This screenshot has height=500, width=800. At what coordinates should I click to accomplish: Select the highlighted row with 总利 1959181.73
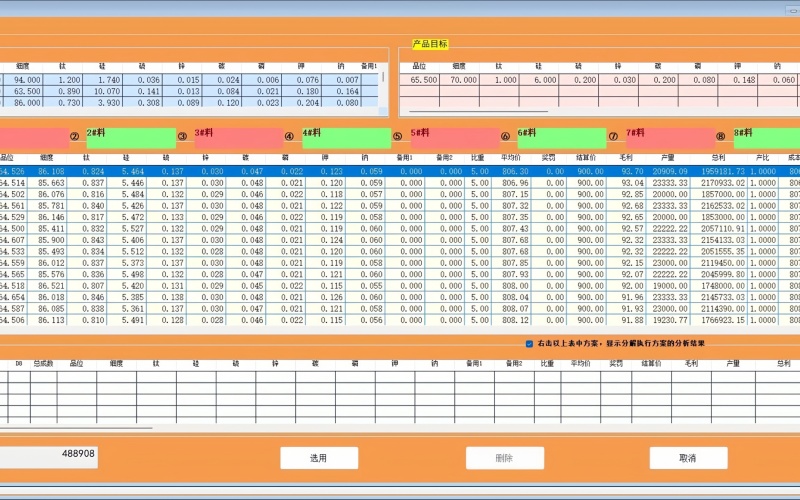[400, 172]
